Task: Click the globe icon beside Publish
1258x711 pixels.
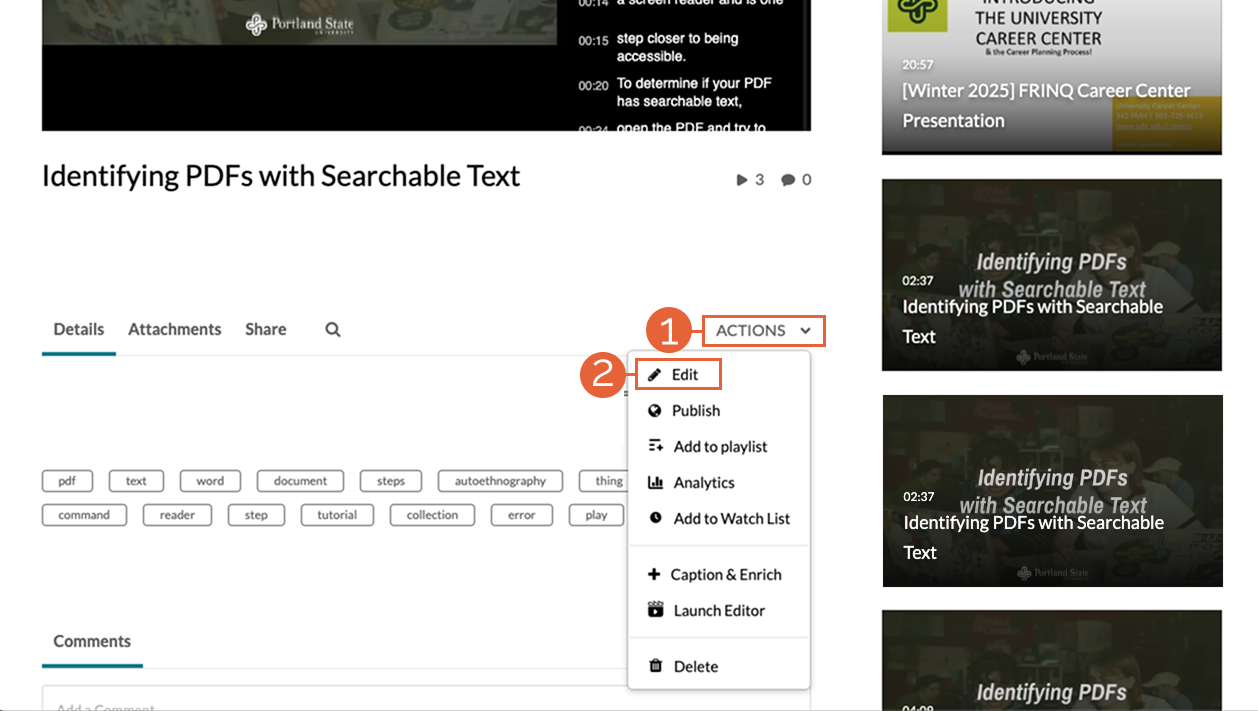Action: 655,411
